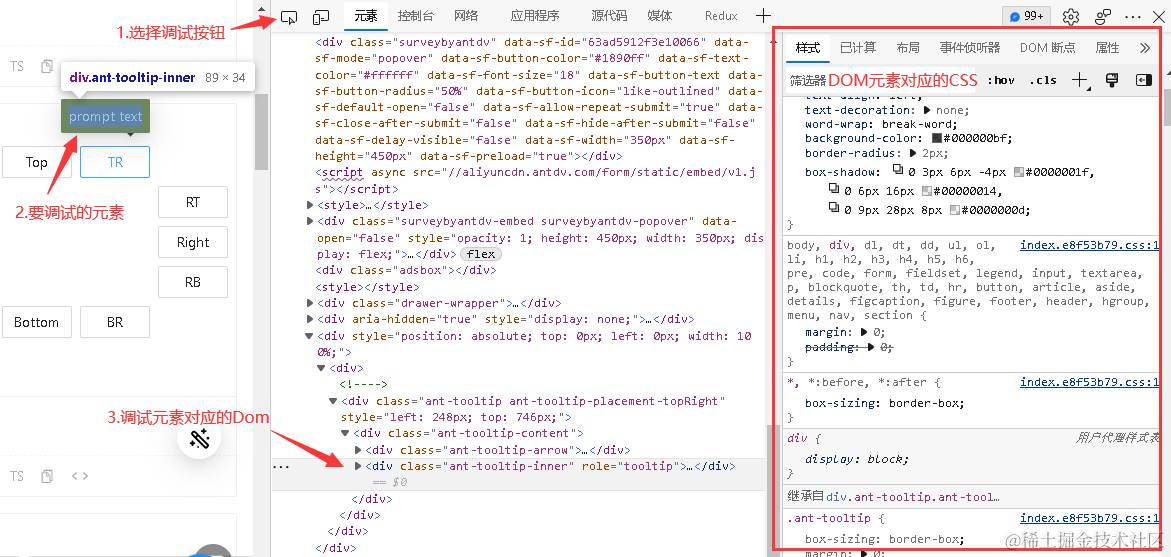The width and height of the screenshot is (1171, 557).
Task: Open more tools with the plus icon
Action: pos(762,16)
